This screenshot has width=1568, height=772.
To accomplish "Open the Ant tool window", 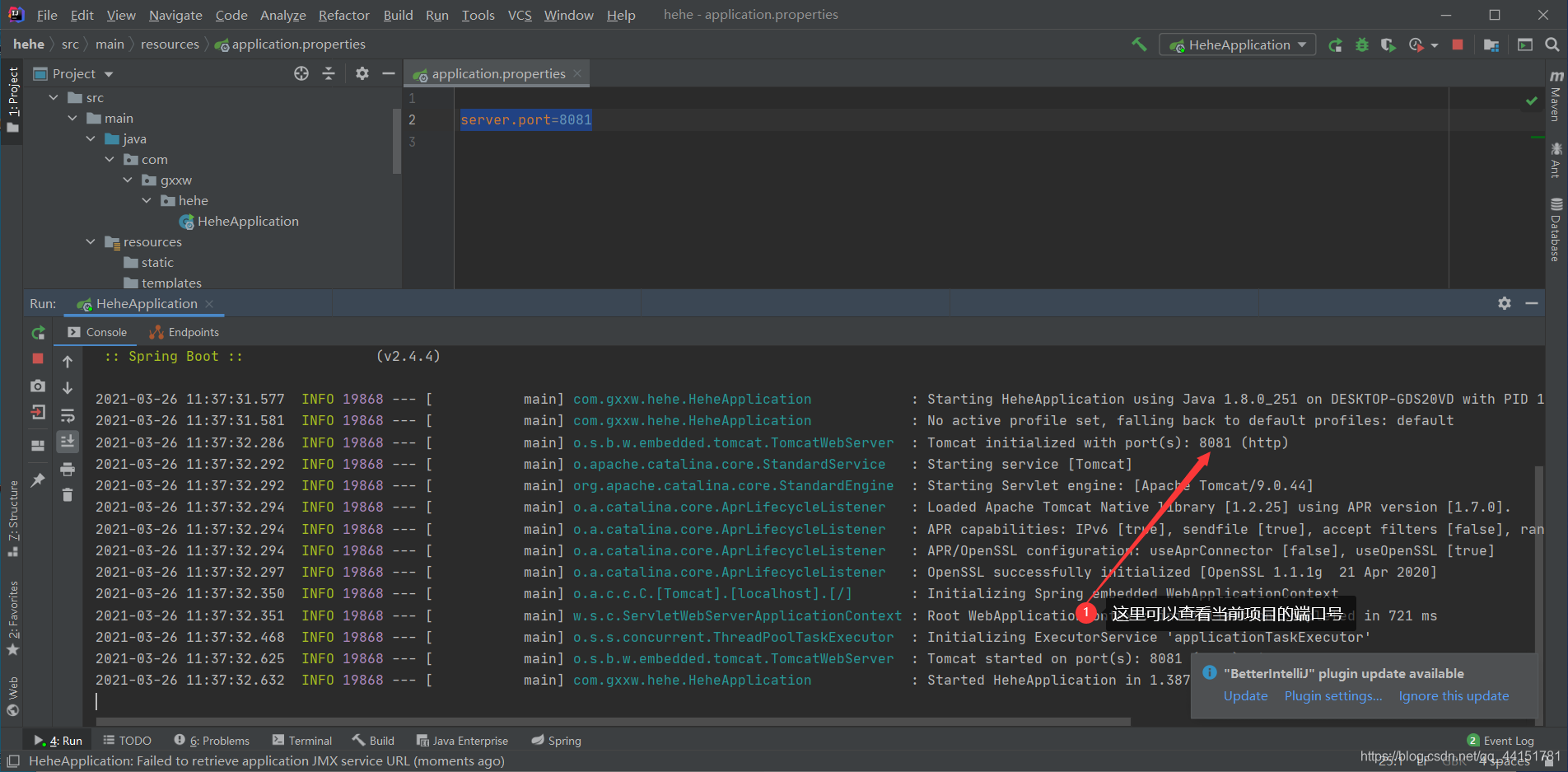I will click(1556, 160).
